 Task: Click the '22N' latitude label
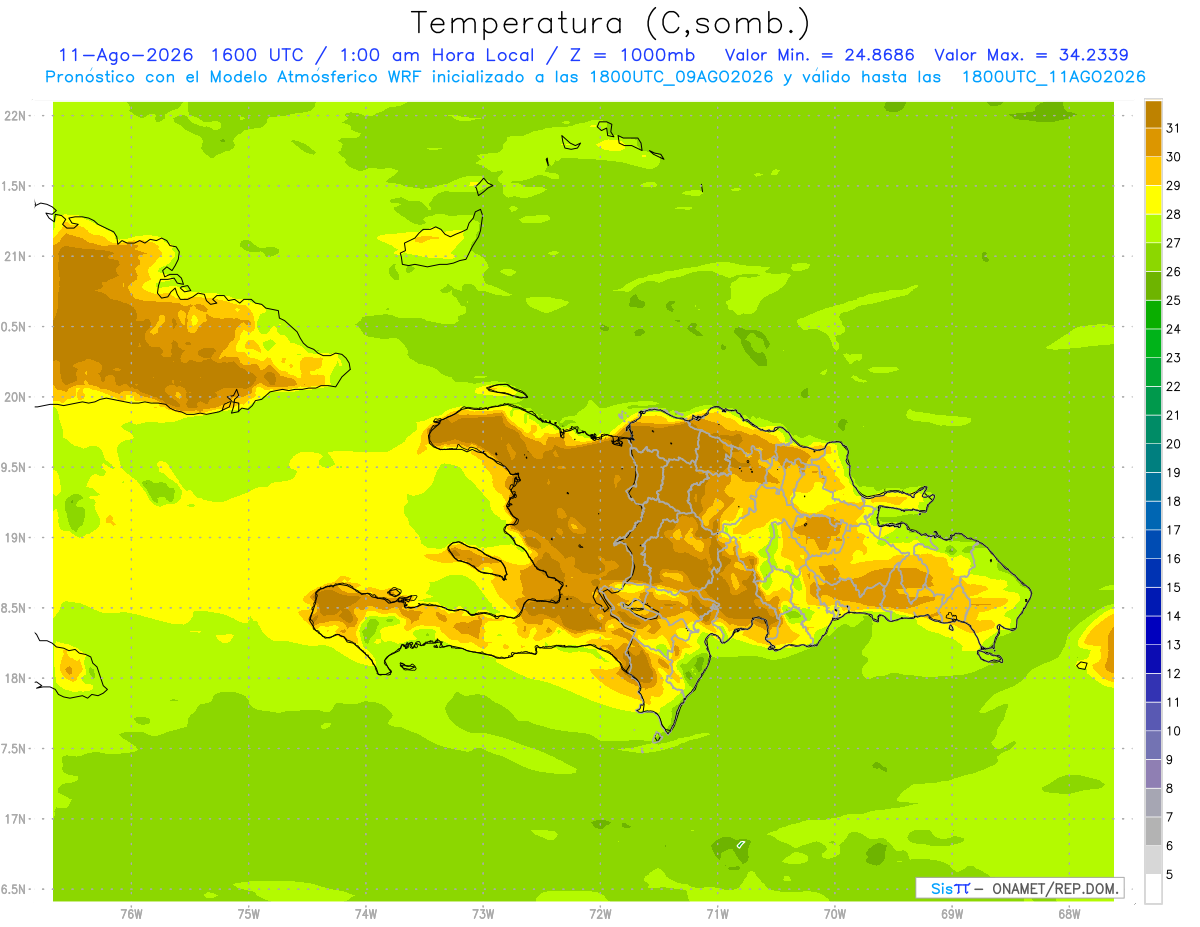point(16,116)
